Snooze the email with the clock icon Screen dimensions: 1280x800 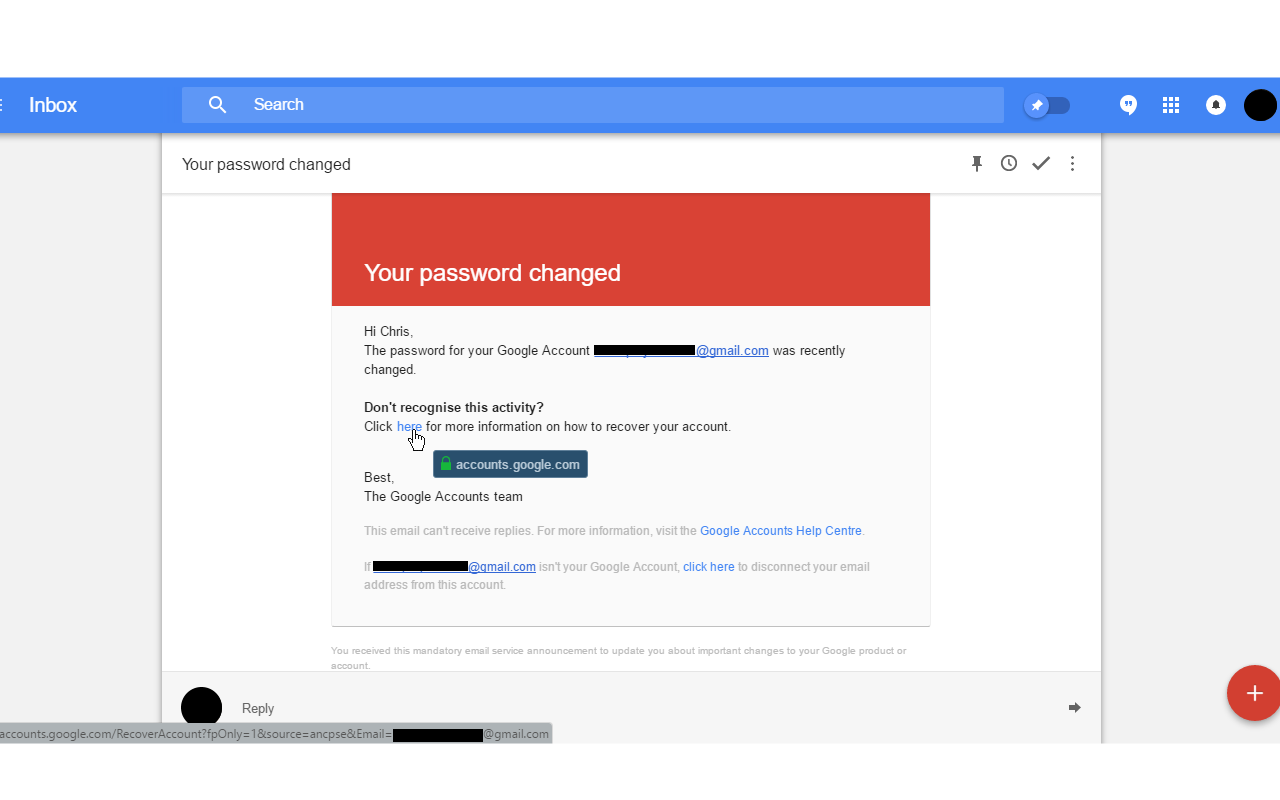[1009, 164]
